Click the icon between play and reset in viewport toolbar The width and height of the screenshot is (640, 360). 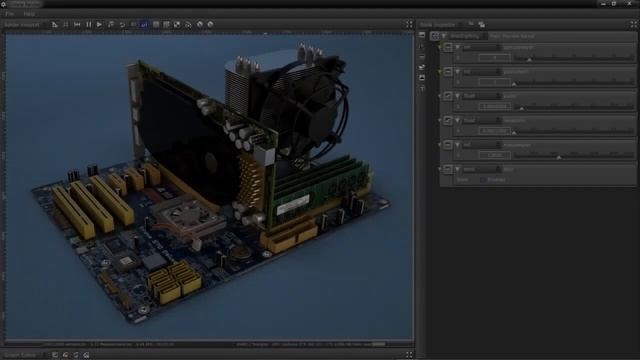(x=111, y=24)
